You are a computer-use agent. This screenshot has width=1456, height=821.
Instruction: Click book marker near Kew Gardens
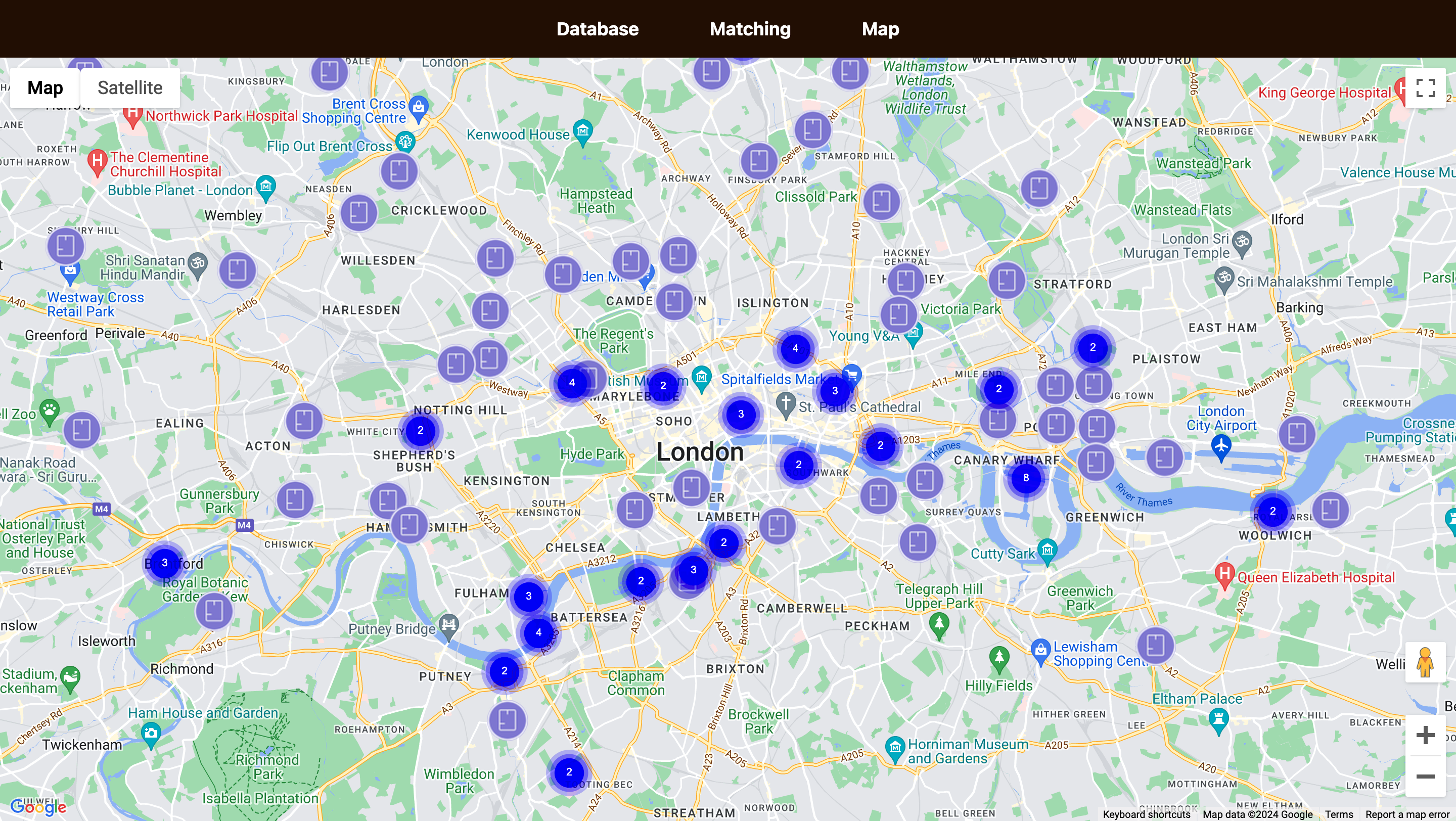coord(214,611)
